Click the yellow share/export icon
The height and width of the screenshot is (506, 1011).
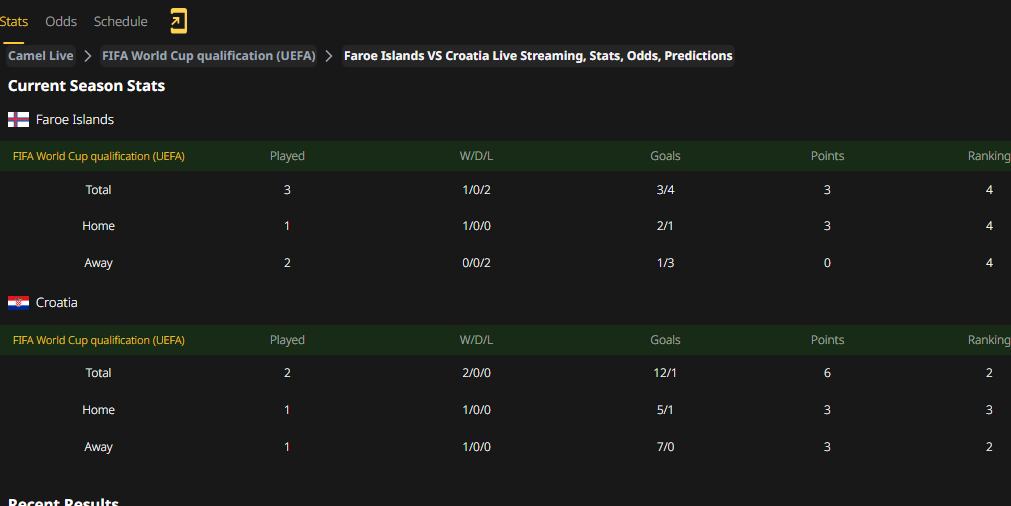pyautogui.click(x=179, y=21)
